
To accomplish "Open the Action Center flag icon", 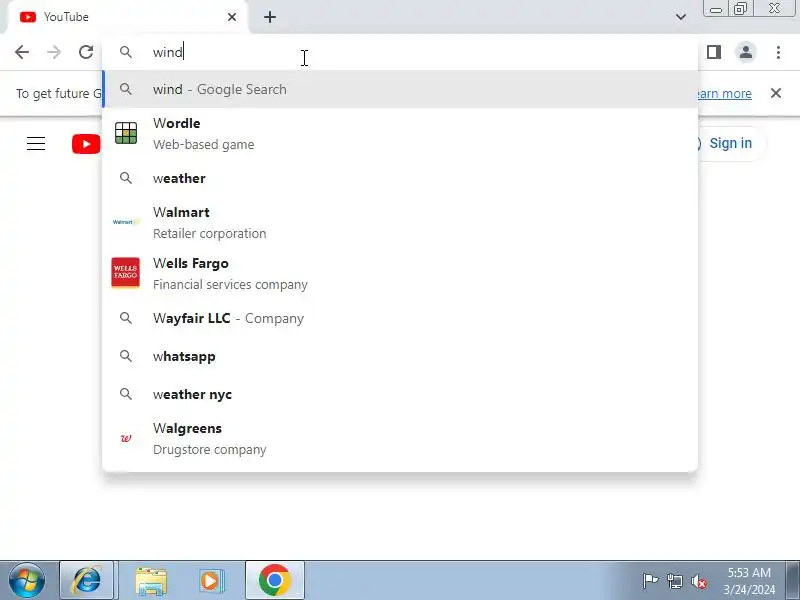I will point(650,581).
